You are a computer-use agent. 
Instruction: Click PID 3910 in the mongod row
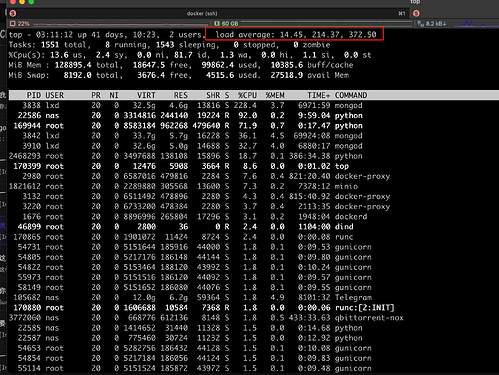pos(31,146)
